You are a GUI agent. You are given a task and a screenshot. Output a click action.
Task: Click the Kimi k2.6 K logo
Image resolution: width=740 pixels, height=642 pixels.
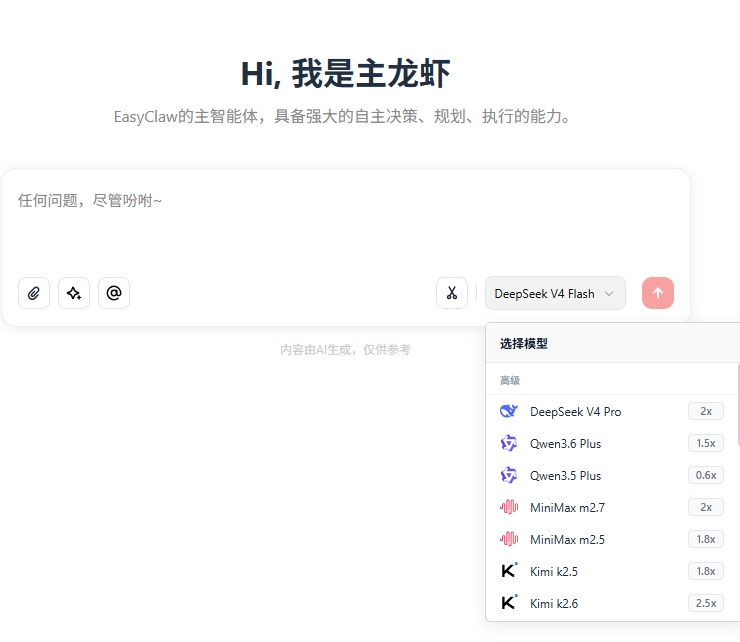coord(509,602)
